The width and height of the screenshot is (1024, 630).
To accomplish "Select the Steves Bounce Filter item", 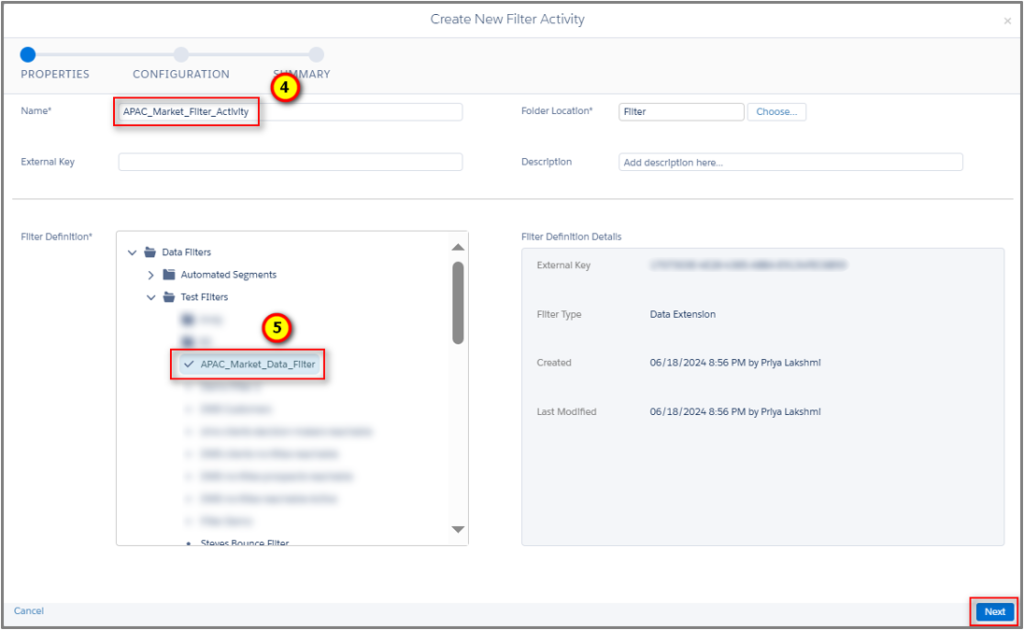I will pyautogui.click(x=245, y=543).
